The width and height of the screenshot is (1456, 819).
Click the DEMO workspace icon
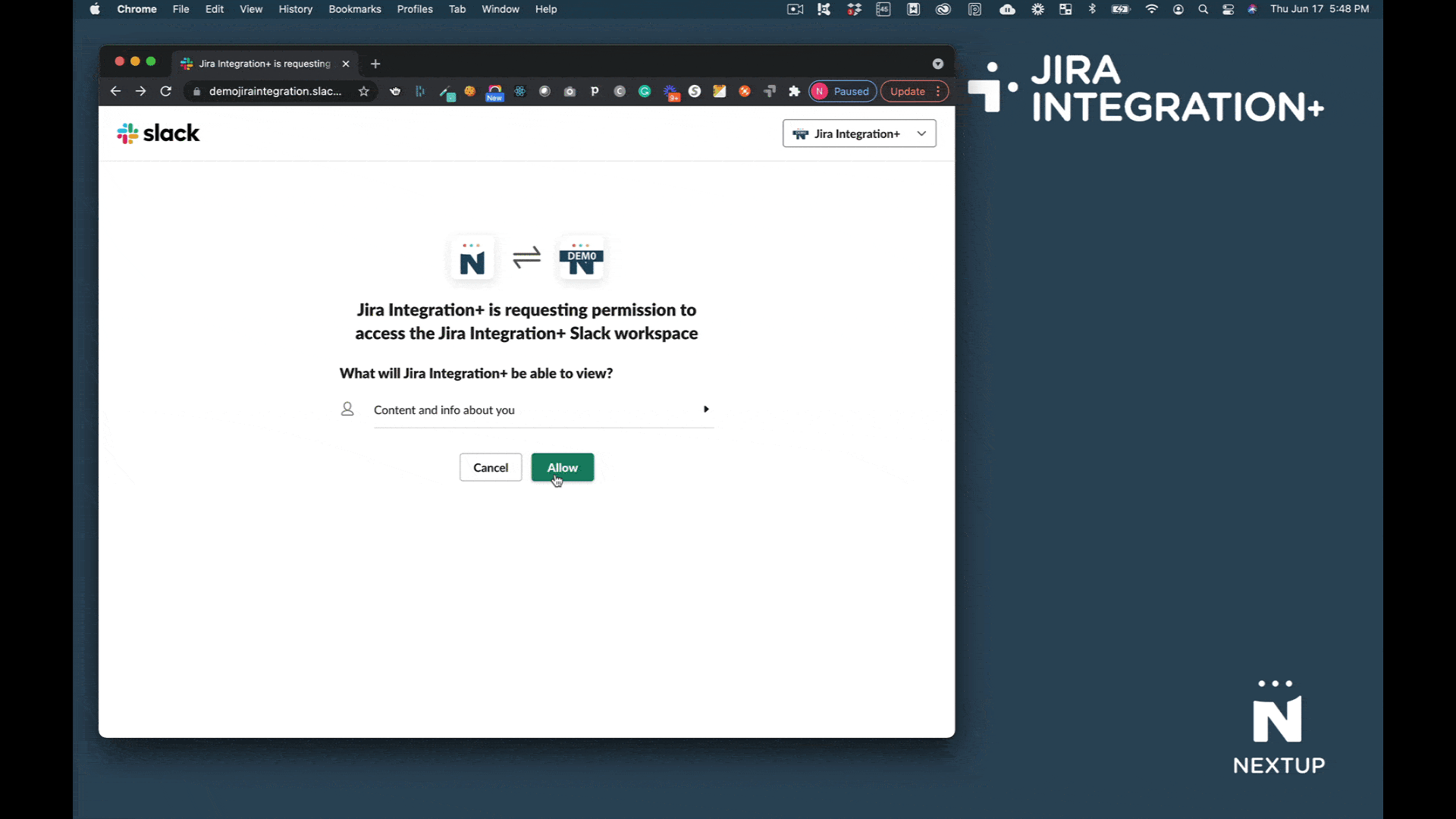pyautogui.click(x=582, y=259)
